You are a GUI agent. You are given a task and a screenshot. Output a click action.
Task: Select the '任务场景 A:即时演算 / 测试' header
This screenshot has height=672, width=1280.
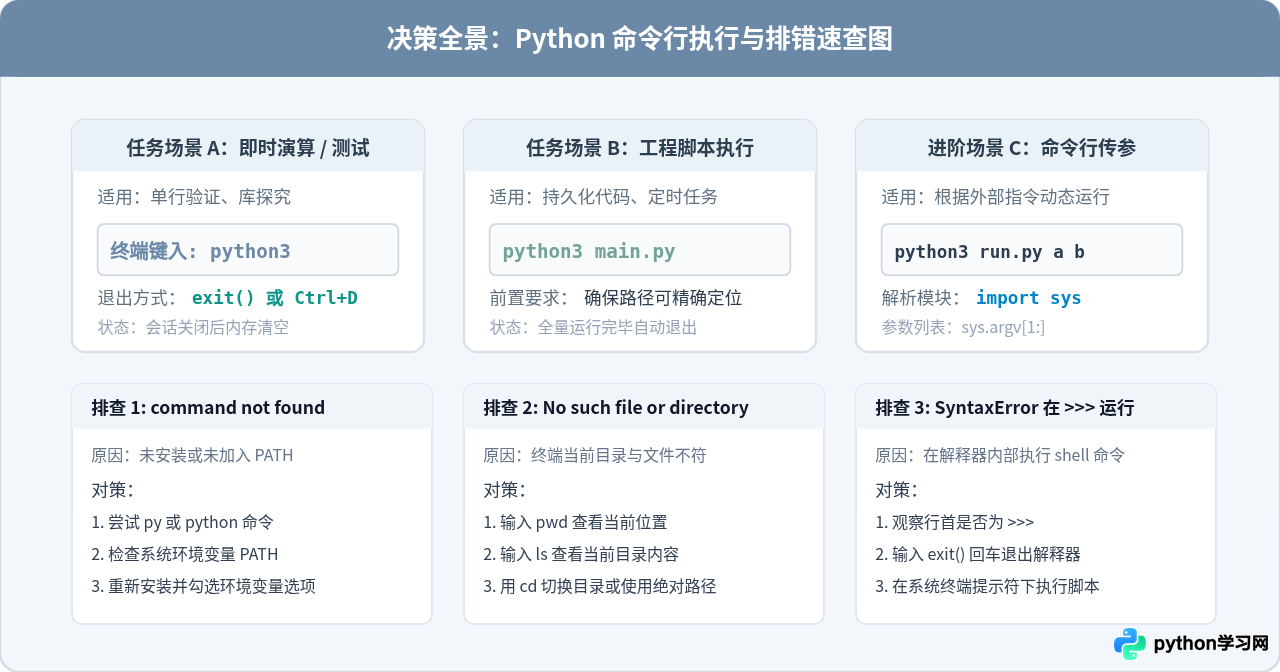(248, 148)
